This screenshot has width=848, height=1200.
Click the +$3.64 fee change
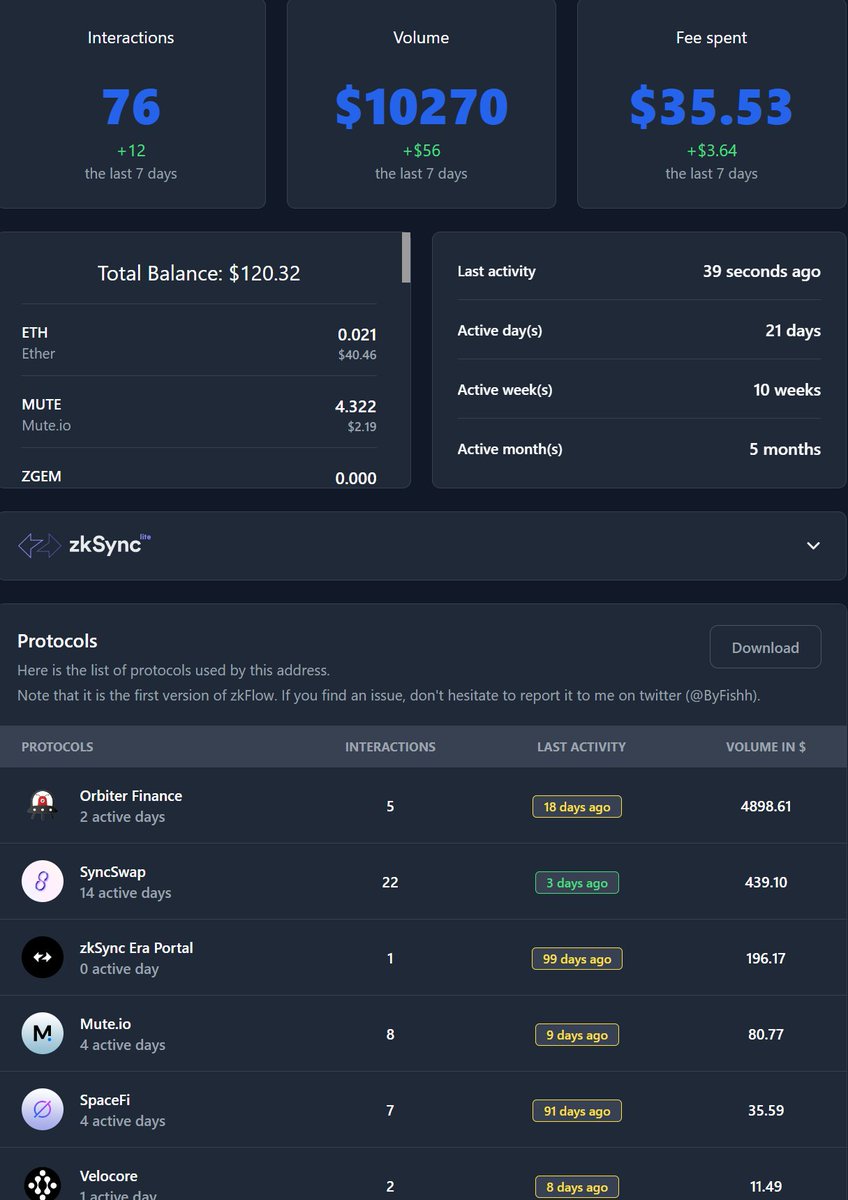[x=711, y=151]
